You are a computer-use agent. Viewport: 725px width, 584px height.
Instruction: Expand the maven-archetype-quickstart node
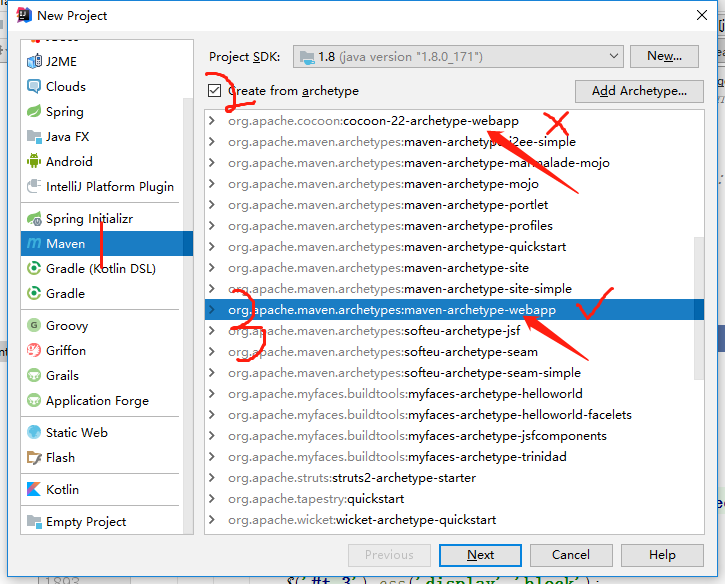click(x=212, y=246)
